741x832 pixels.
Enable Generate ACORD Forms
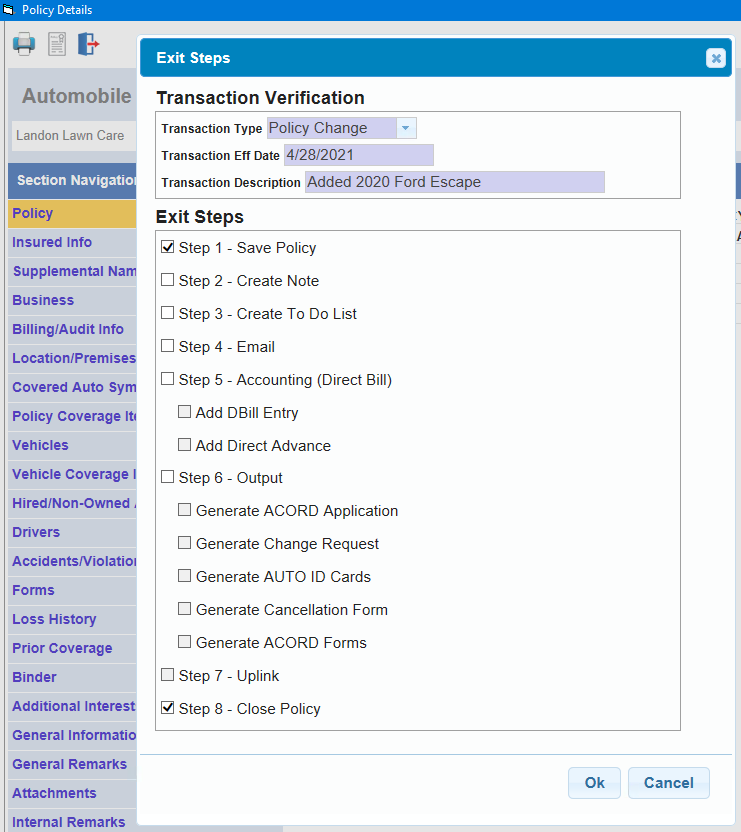[185, 642]
